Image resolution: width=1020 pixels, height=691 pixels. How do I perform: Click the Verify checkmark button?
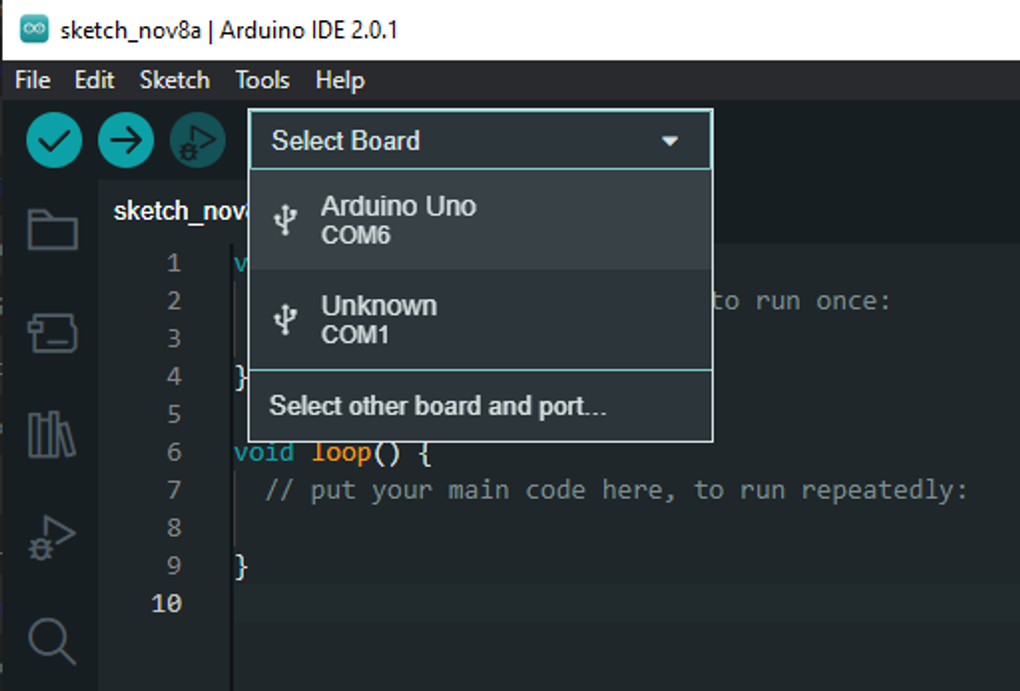[x=53, y=141]
